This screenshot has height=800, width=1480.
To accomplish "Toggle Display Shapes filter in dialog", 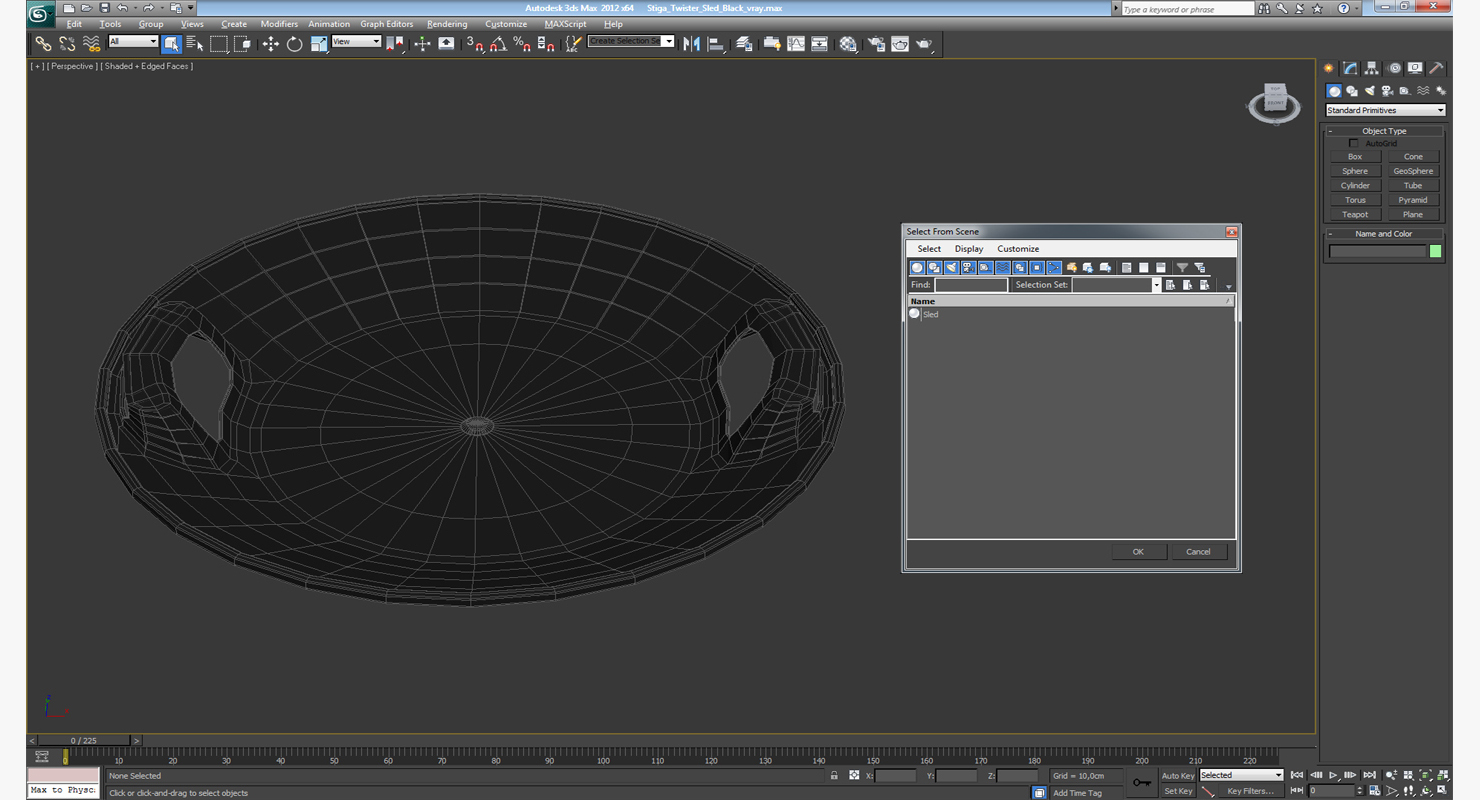I will coord(934,268).
